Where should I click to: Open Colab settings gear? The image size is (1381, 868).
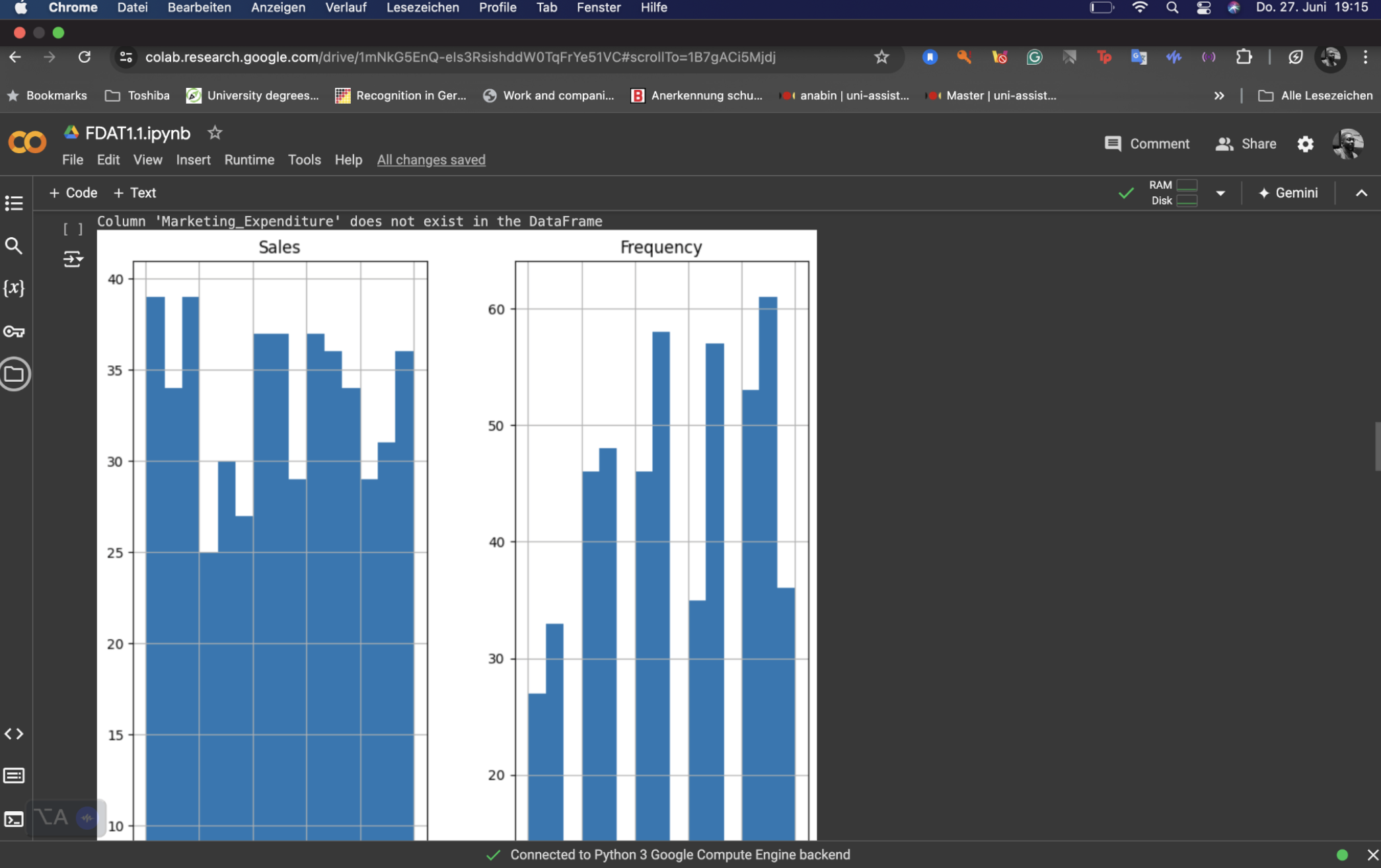tap(1305, 144)
